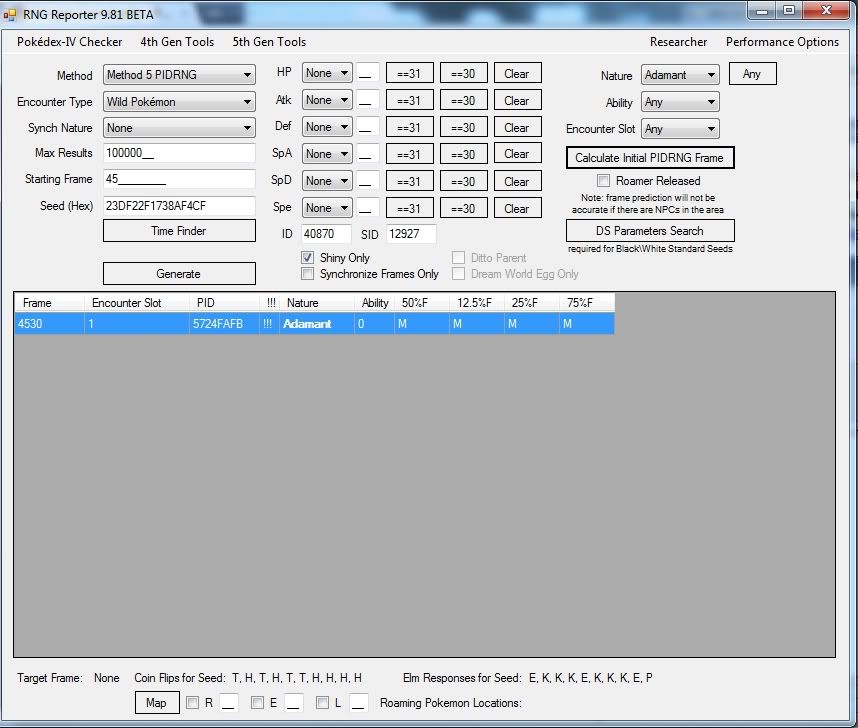Open the Researcher menu
858x728 pixels.
[678, 42]
